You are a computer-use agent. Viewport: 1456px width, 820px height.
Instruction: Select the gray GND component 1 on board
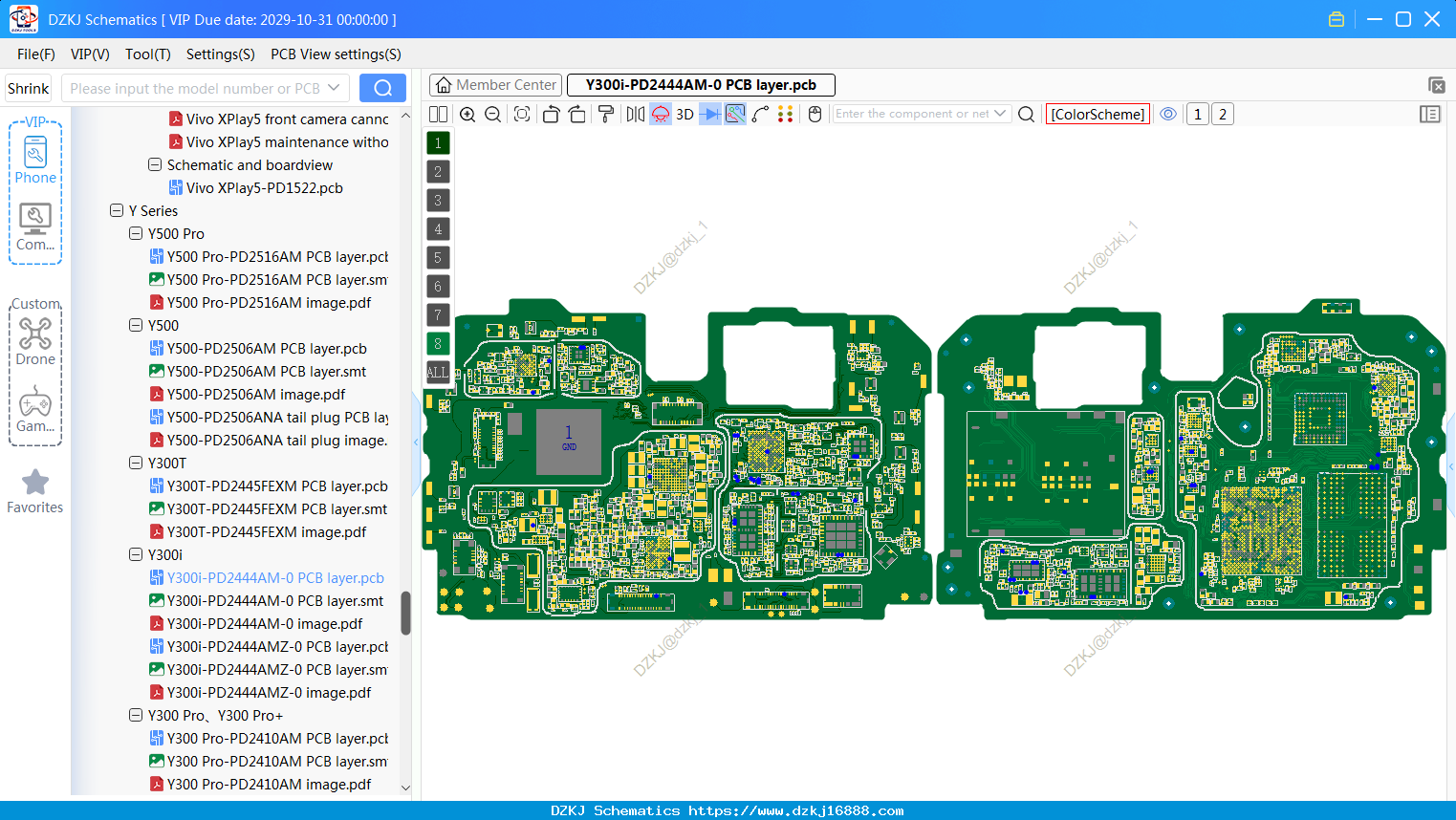tap(569, 442)
